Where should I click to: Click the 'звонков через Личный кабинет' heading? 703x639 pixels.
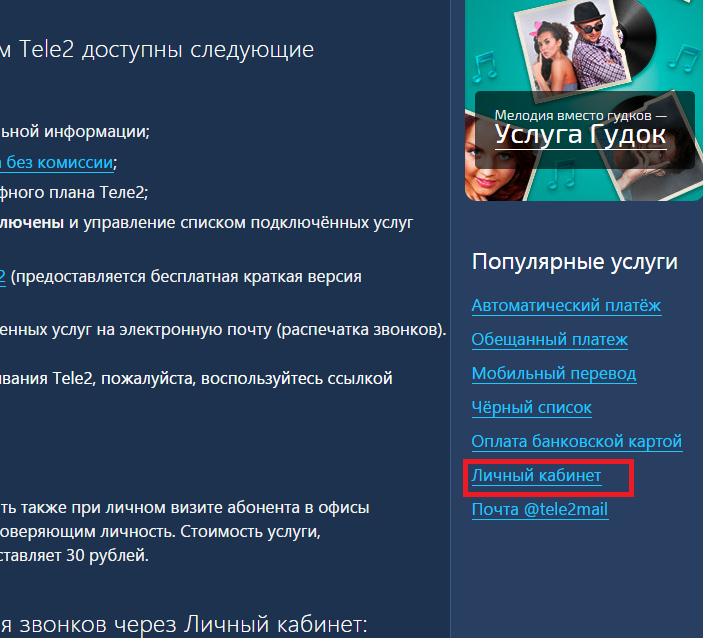click(185, 625)
